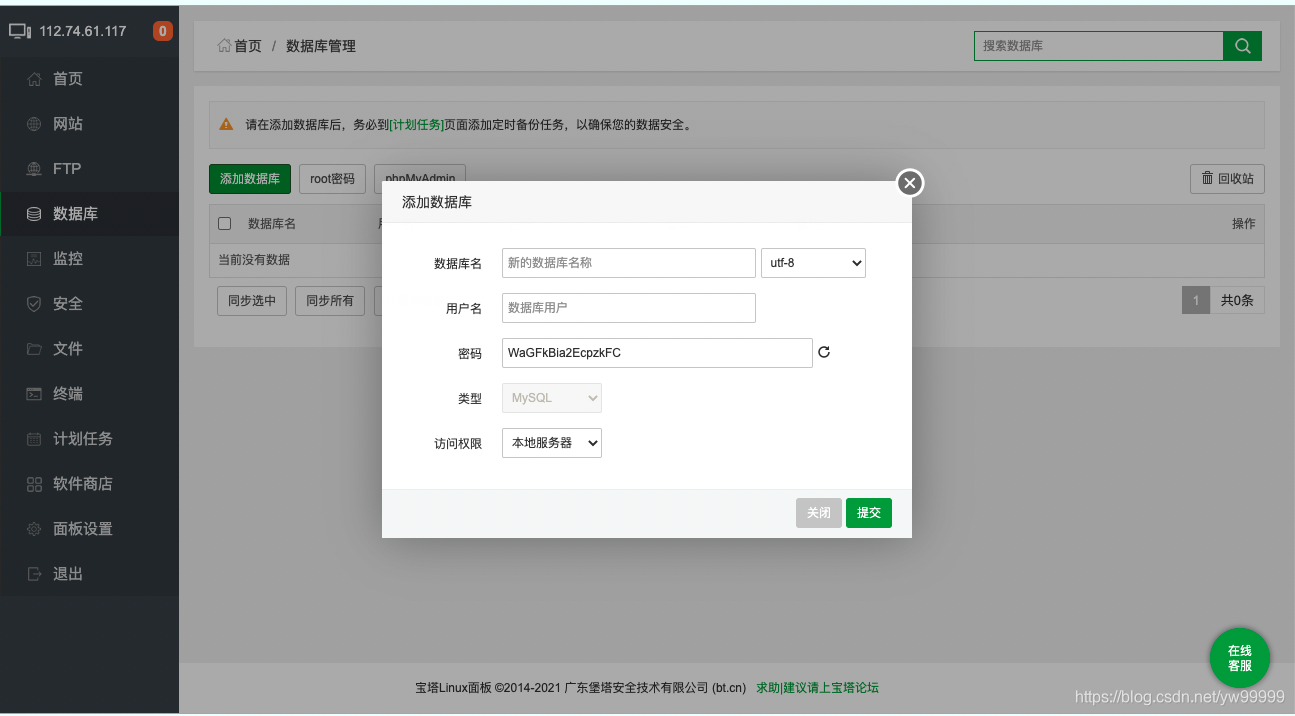1295x716 pixels.
Task: Click the 同步所有 button
Action: coord(330,301)
